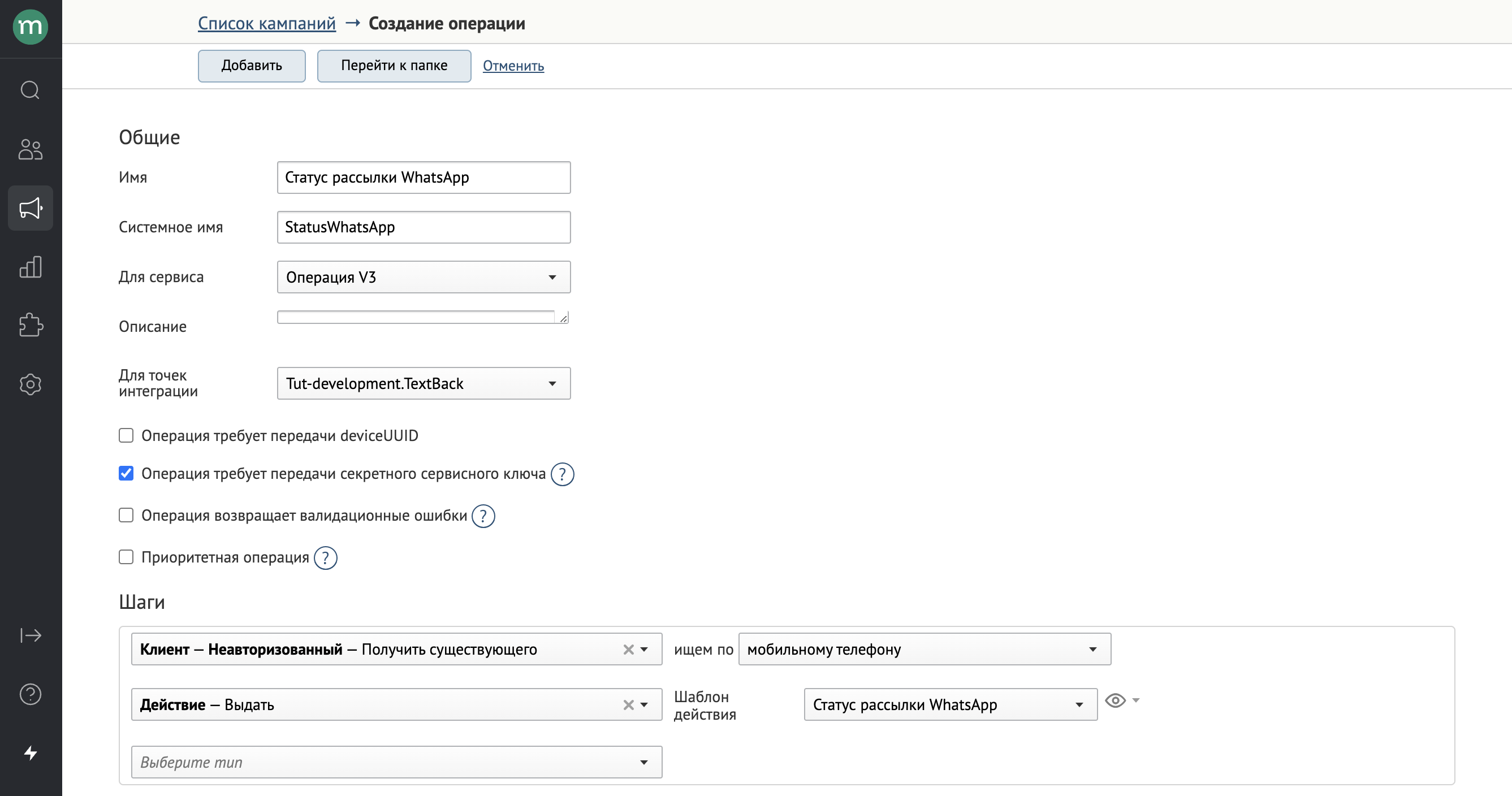This screenshot has width=1512, height=796.
Task: Show help for validation errors option
Action: click(483, 516)
